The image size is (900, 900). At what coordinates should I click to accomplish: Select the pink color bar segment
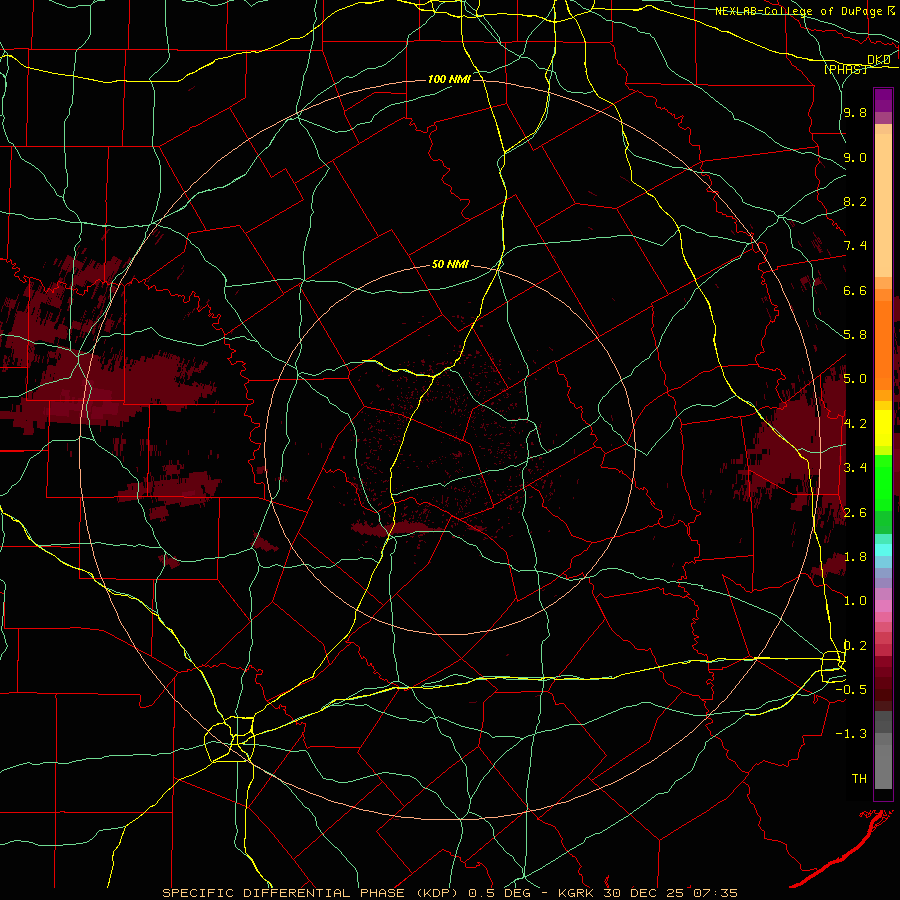pyautogui.click(x=883, y=606)
